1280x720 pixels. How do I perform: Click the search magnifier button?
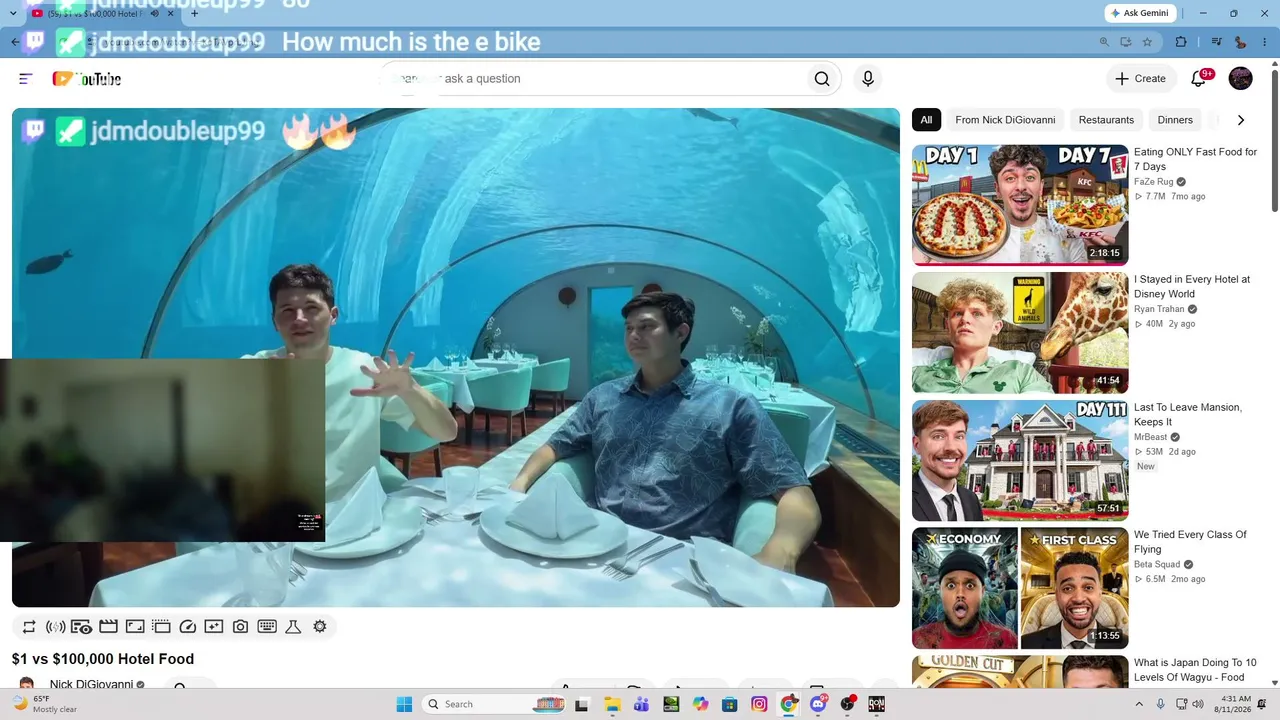click(x=822, y=79)
